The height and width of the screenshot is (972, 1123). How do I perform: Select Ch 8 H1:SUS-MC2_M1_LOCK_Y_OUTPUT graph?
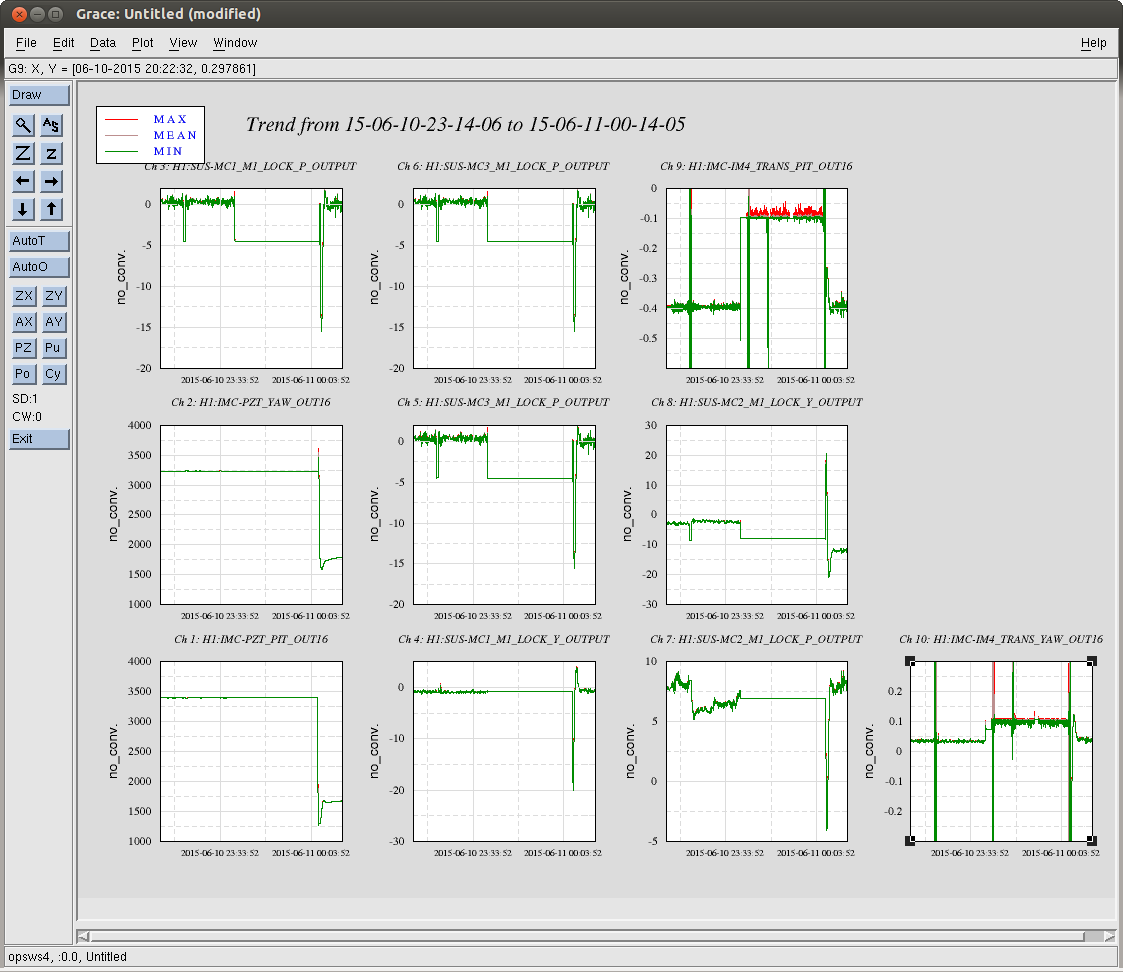pos(757,515)
